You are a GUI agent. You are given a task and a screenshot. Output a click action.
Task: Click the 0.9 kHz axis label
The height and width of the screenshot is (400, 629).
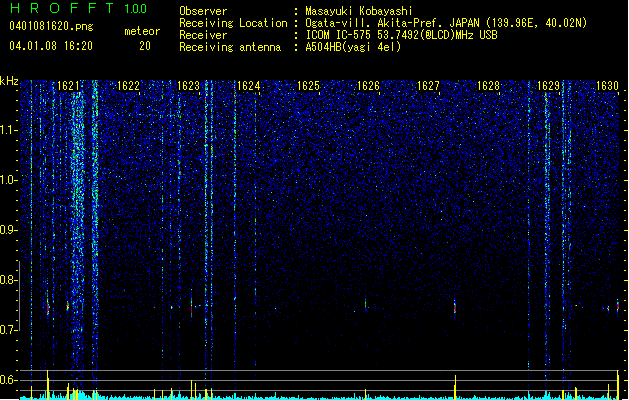pos(8,230)
